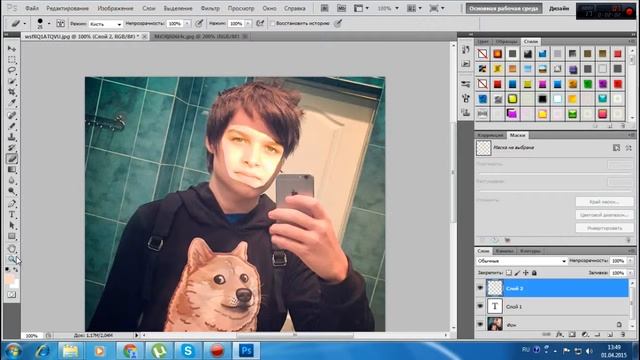
Task: Create a new layer in Layers panel
Action: tap(610, 335)
